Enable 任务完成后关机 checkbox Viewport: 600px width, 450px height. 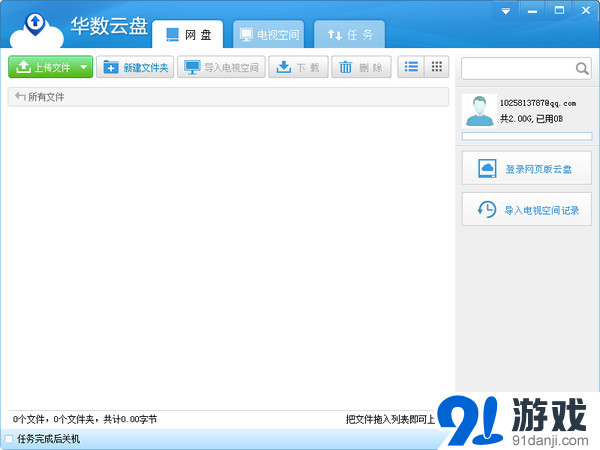tap(8, 439)
